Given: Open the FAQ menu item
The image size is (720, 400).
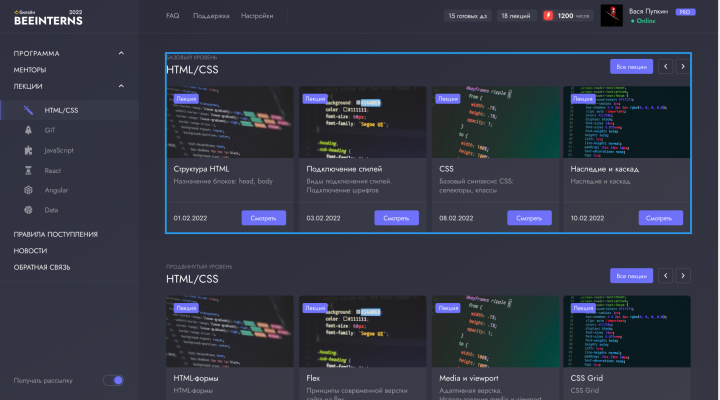Looking at the screenshot, I should point(173,16).
